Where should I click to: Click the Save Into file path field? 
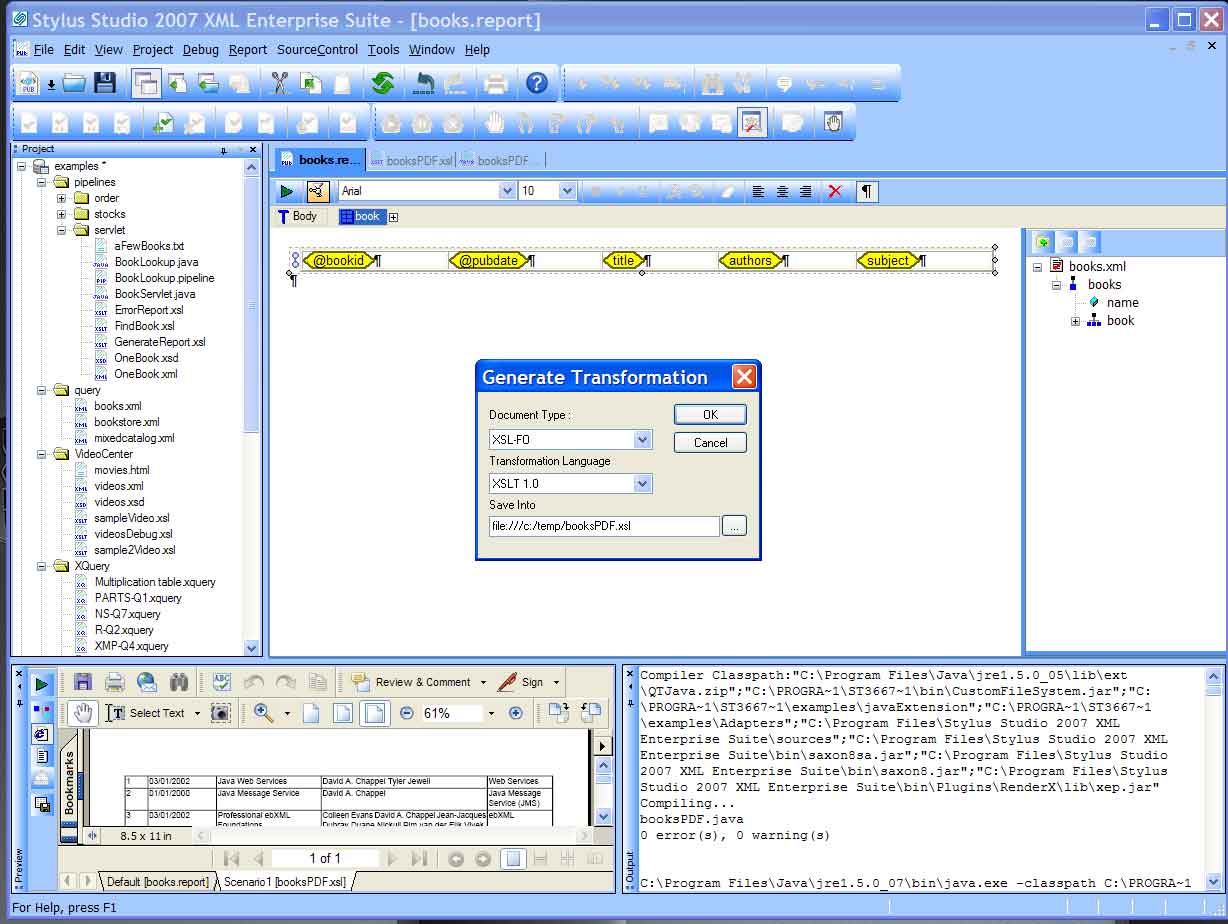(x=604, y=526)
